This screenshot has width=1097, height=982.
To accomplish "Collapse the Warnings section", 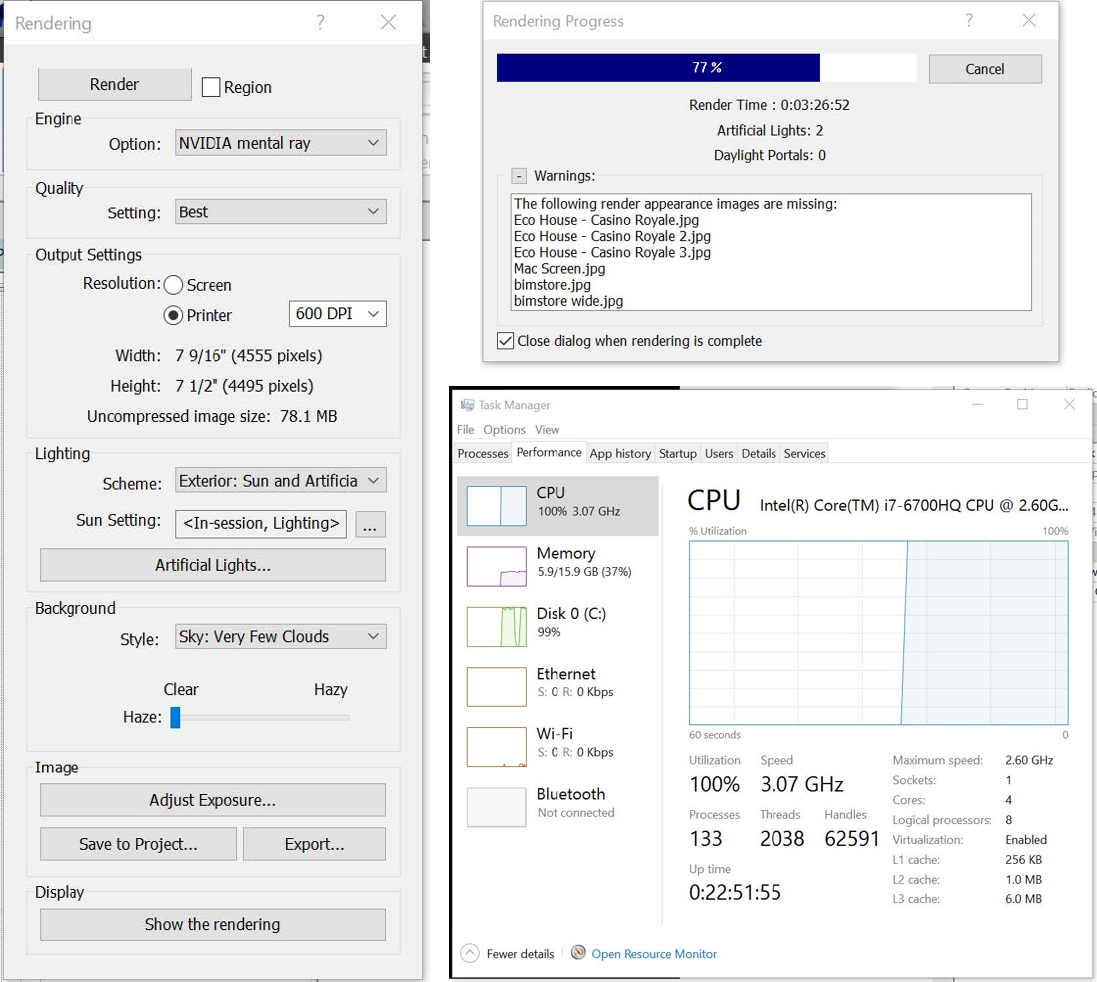I will tap(519, 176).
